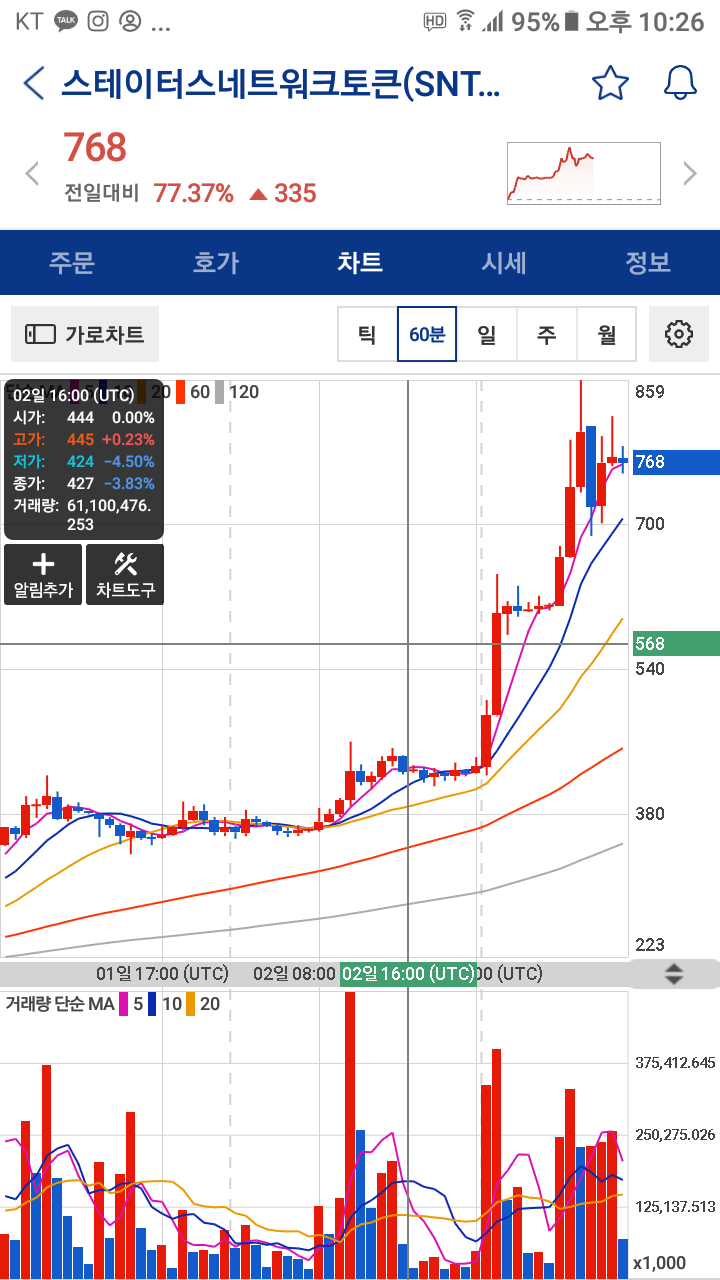Switch to next coin with right chevron

click(x=690, y=174)
